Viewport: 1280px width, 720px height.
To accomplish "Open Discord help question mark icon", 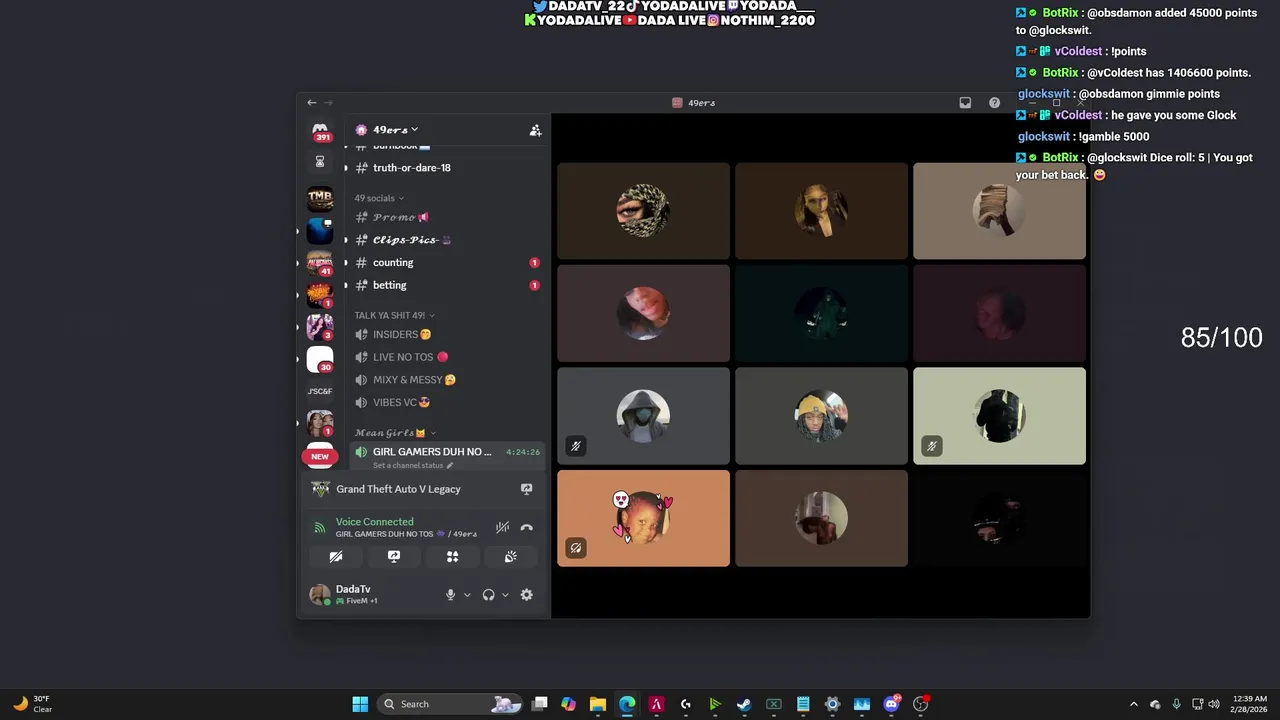I will 994,103.
